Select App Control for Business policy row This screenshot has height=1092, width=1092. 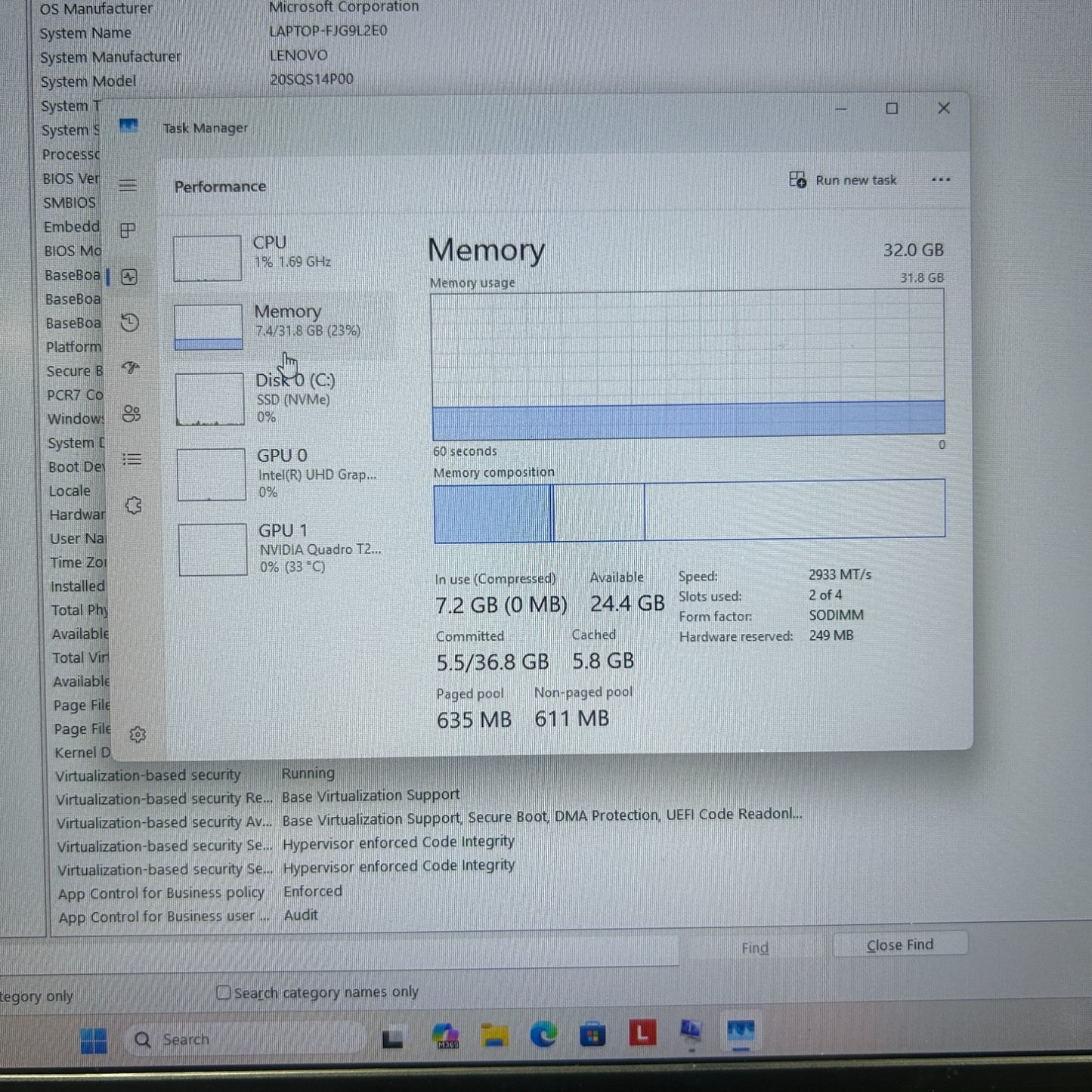click(200, 892)
